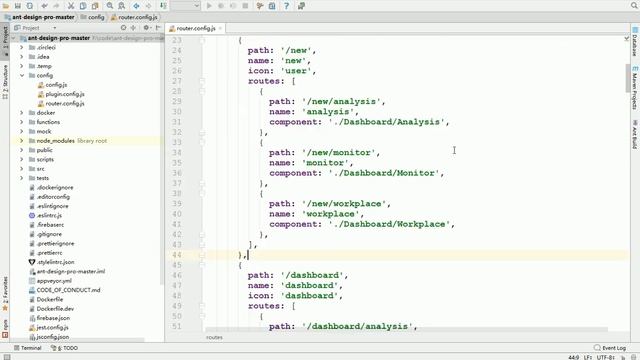640x360 pixels.
Task: Open the npm tool window tab
Action: pyautogui.click(x=5, y=329)
